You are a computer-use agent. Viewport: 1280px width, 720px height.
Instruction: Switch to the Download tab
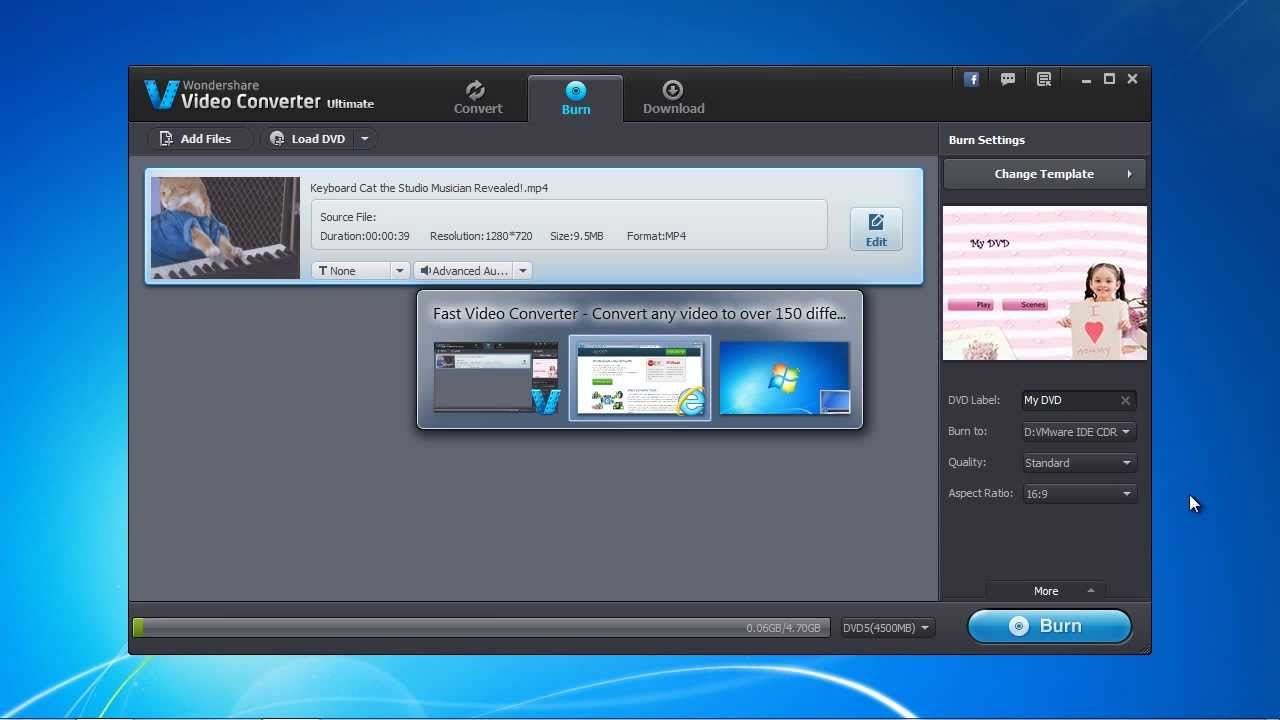(673, 98)
